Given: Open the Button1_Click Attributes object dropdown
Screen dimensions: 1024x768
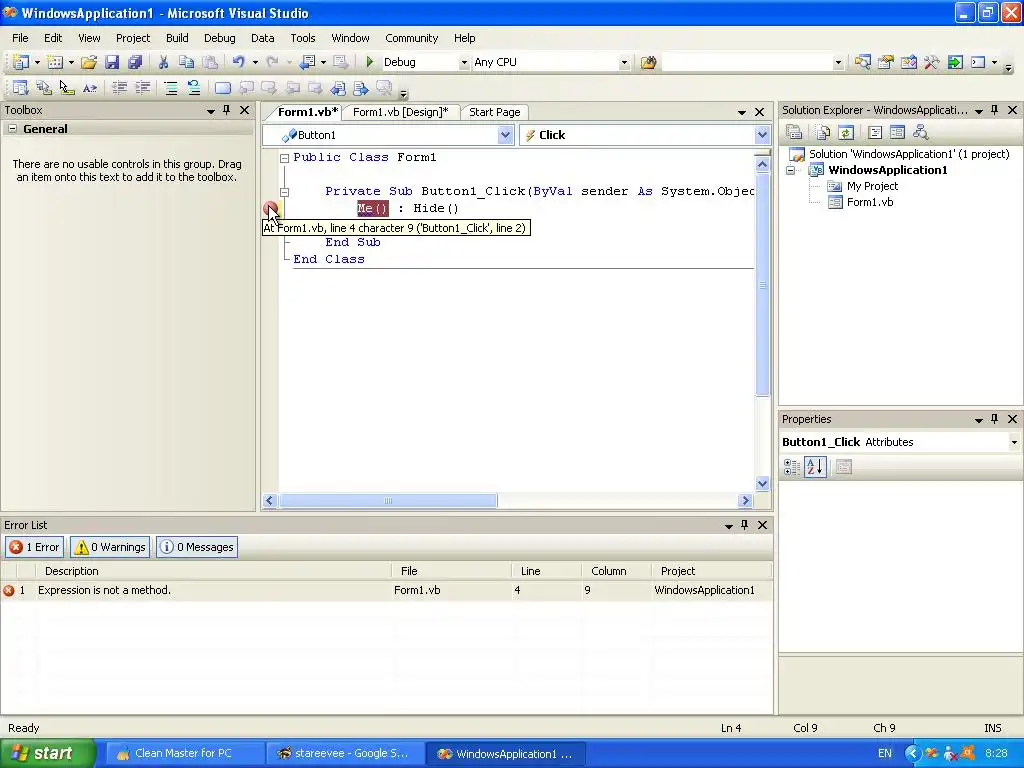Looking at the screenshot, I should (x=1014, y=442).
